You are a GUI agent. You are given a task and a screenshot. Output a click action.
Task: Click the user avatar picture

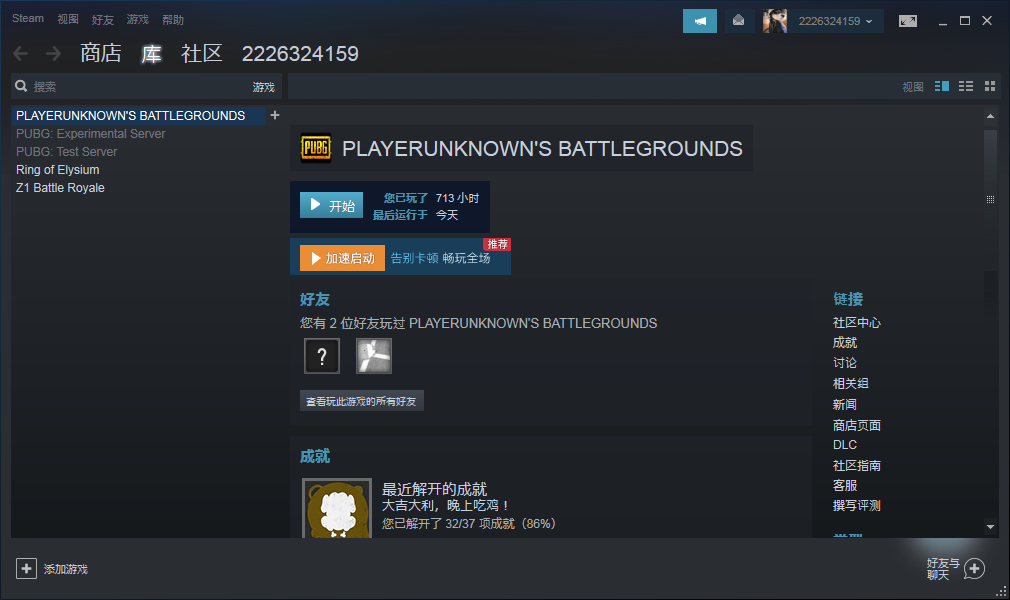coord(775,21)
